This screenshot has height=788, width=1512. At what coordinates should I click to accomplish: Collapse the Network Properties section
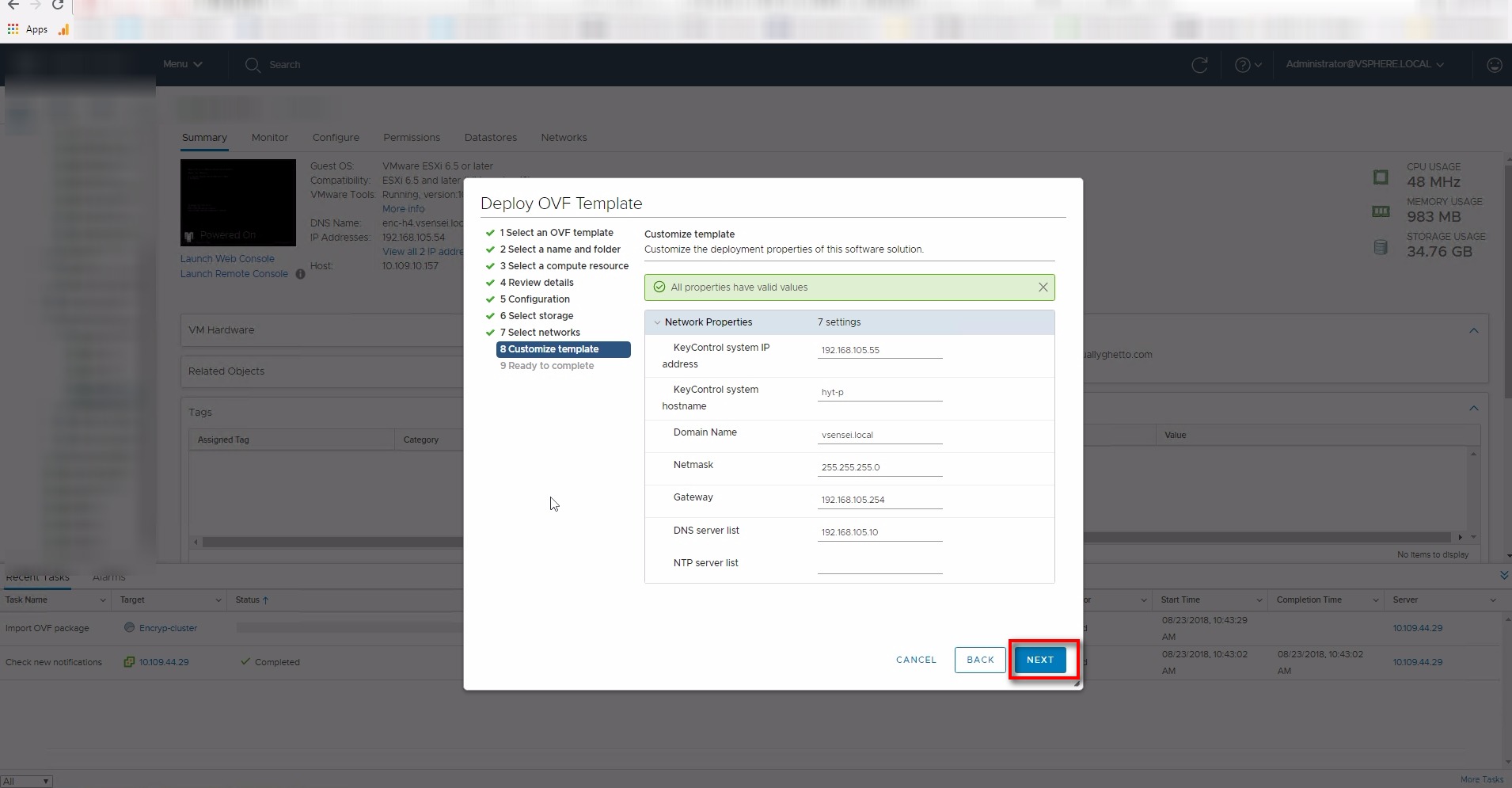657,322
